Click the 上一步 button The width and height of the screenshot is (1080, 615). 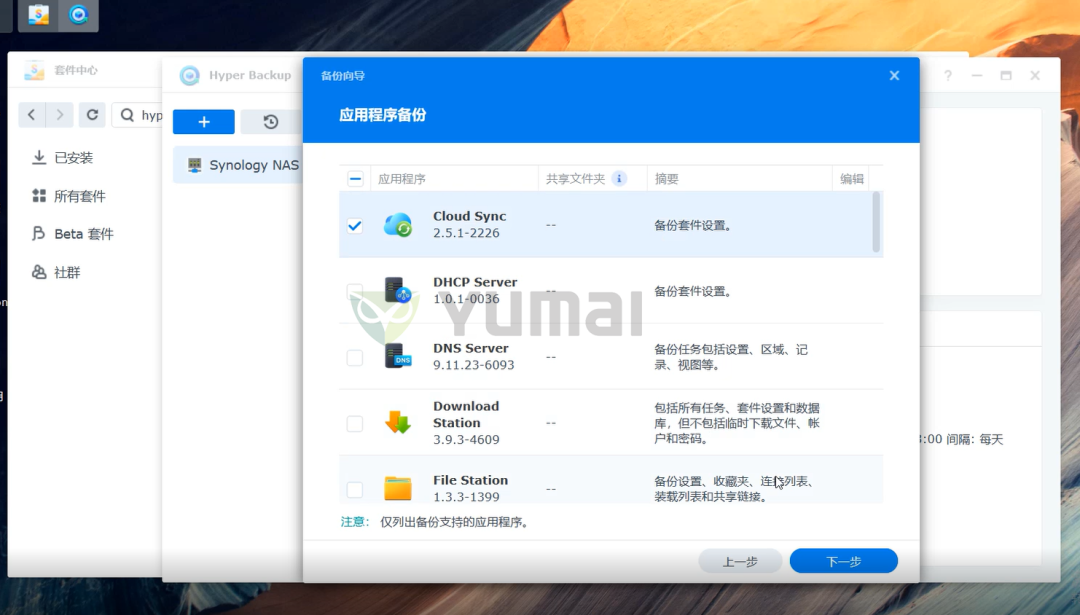point(740,560)
